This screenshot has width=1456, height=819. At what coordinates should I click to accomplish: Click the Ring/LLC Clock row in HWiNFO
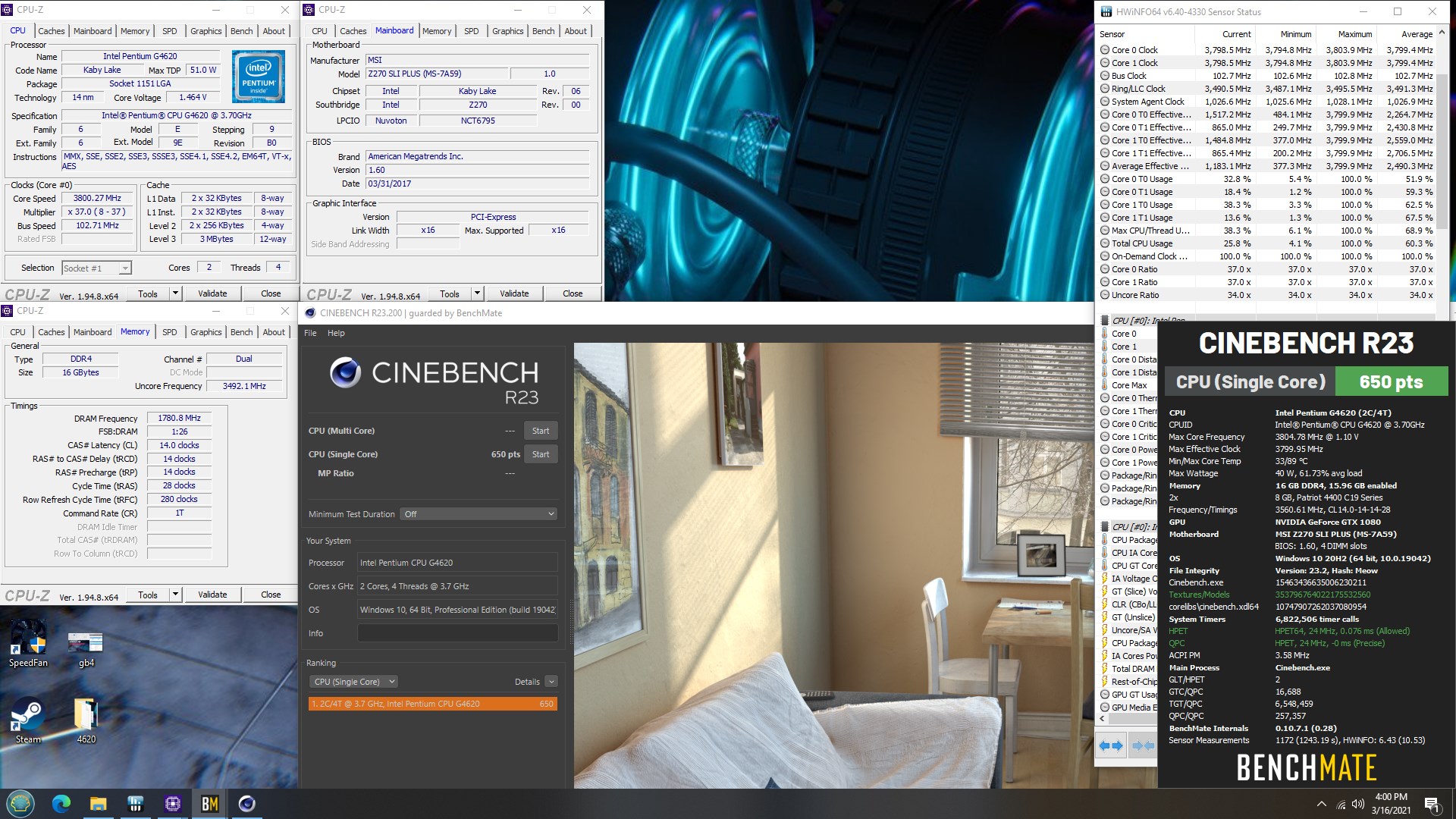pyautogui.click(x=1266, y=89)
